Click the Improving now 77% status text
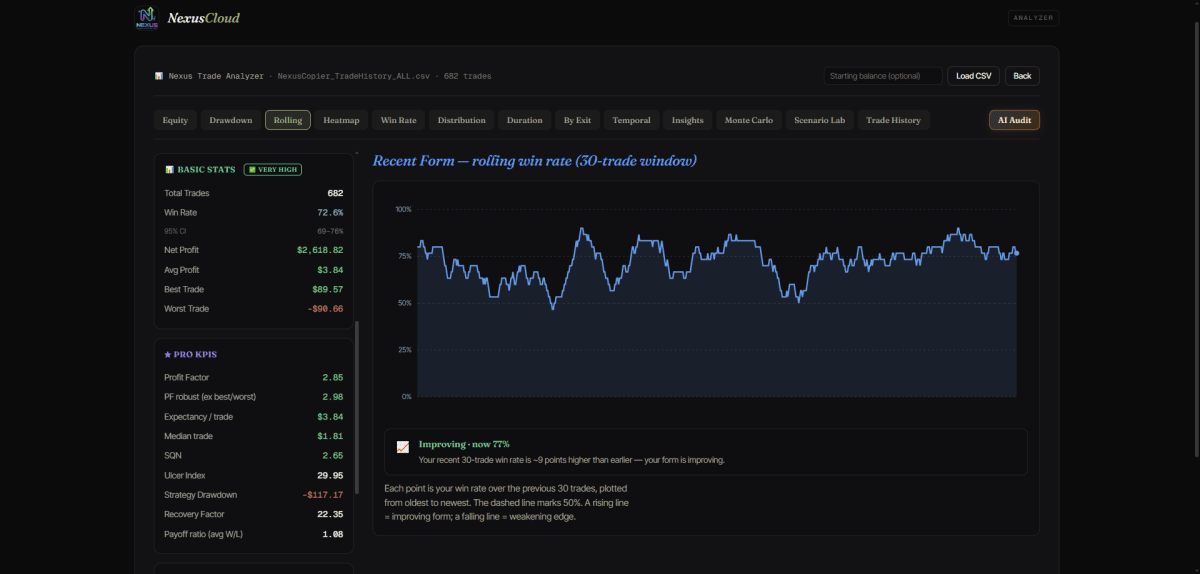 (x=464, y=444)
